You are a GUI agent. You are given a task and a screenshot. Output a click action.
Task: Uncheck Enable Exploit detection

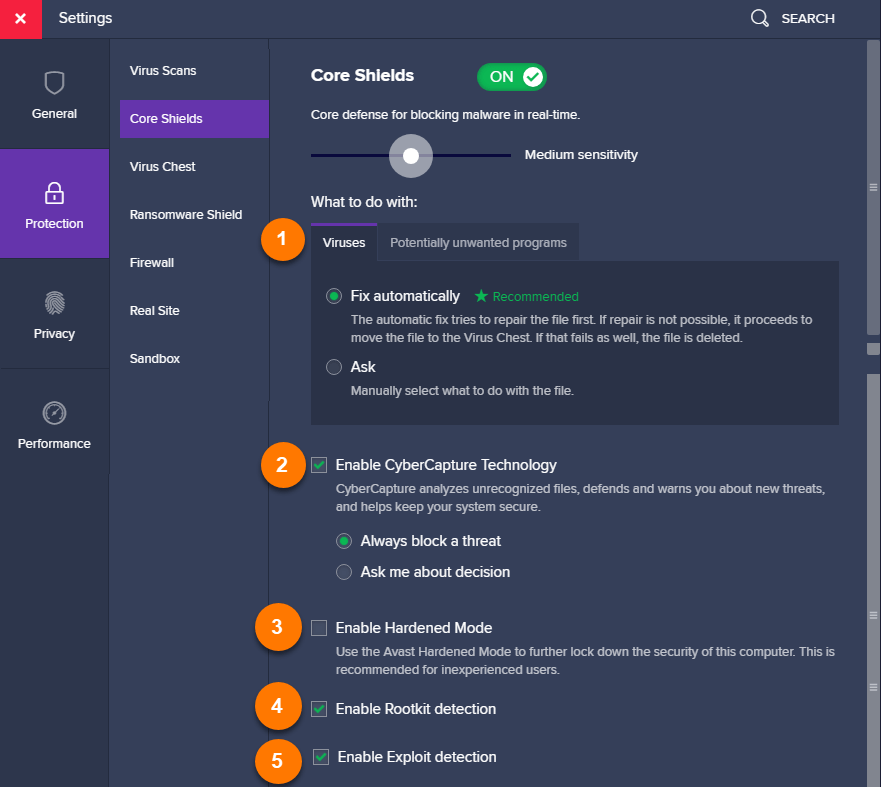[321, 757]
